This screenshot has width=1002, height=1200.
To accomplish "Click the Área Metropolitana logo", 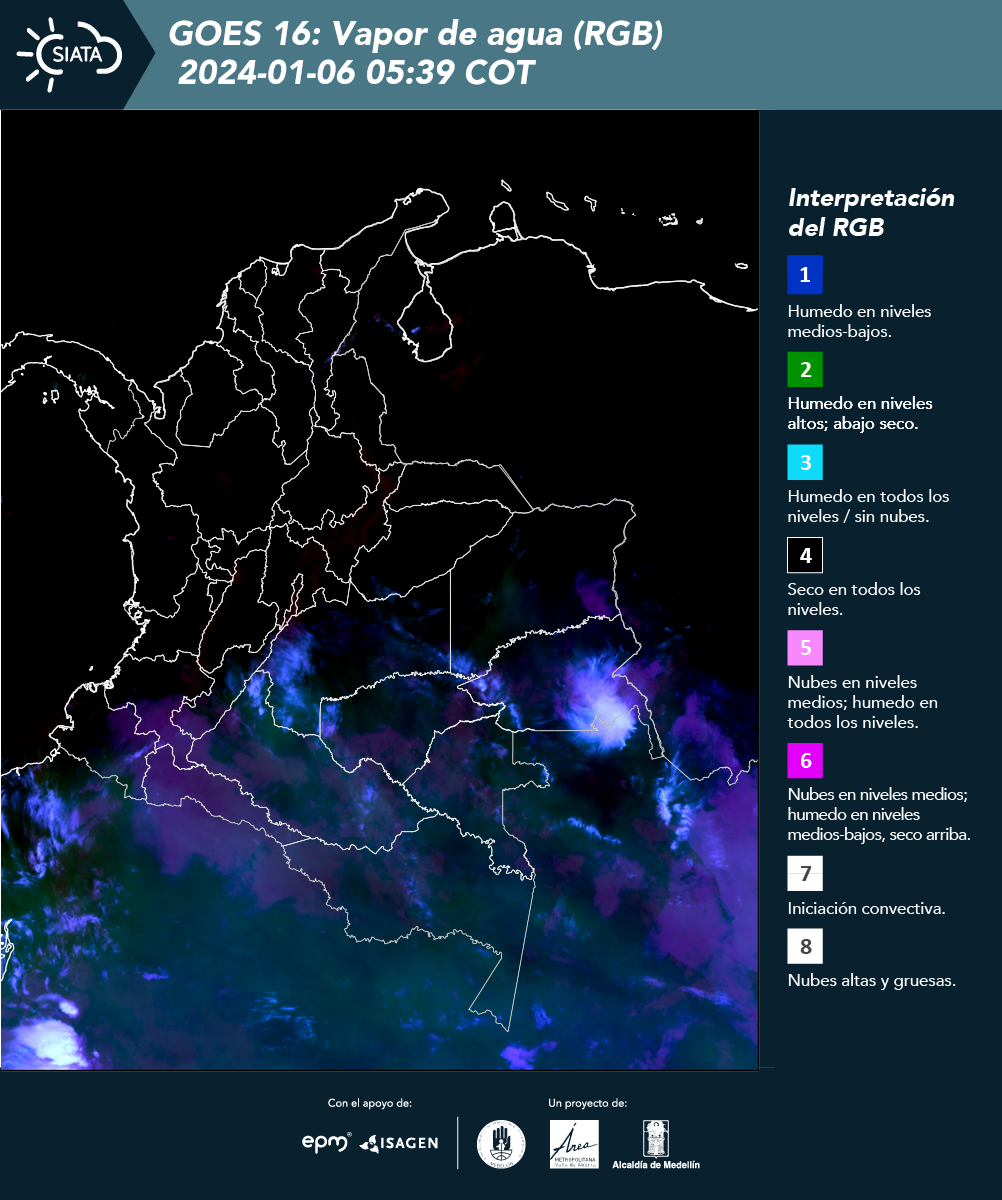I will [x=575, y=1144].
